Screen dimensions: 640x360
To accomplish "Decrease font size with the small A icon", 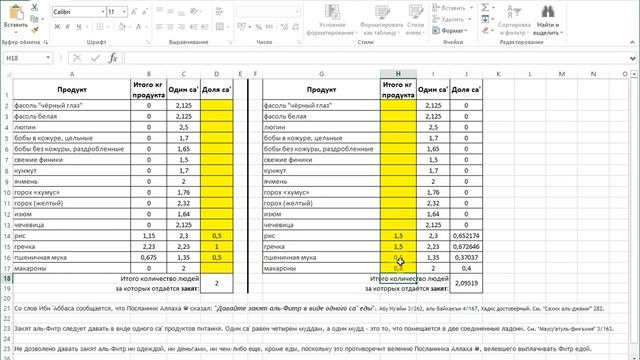I will [144, 12].
